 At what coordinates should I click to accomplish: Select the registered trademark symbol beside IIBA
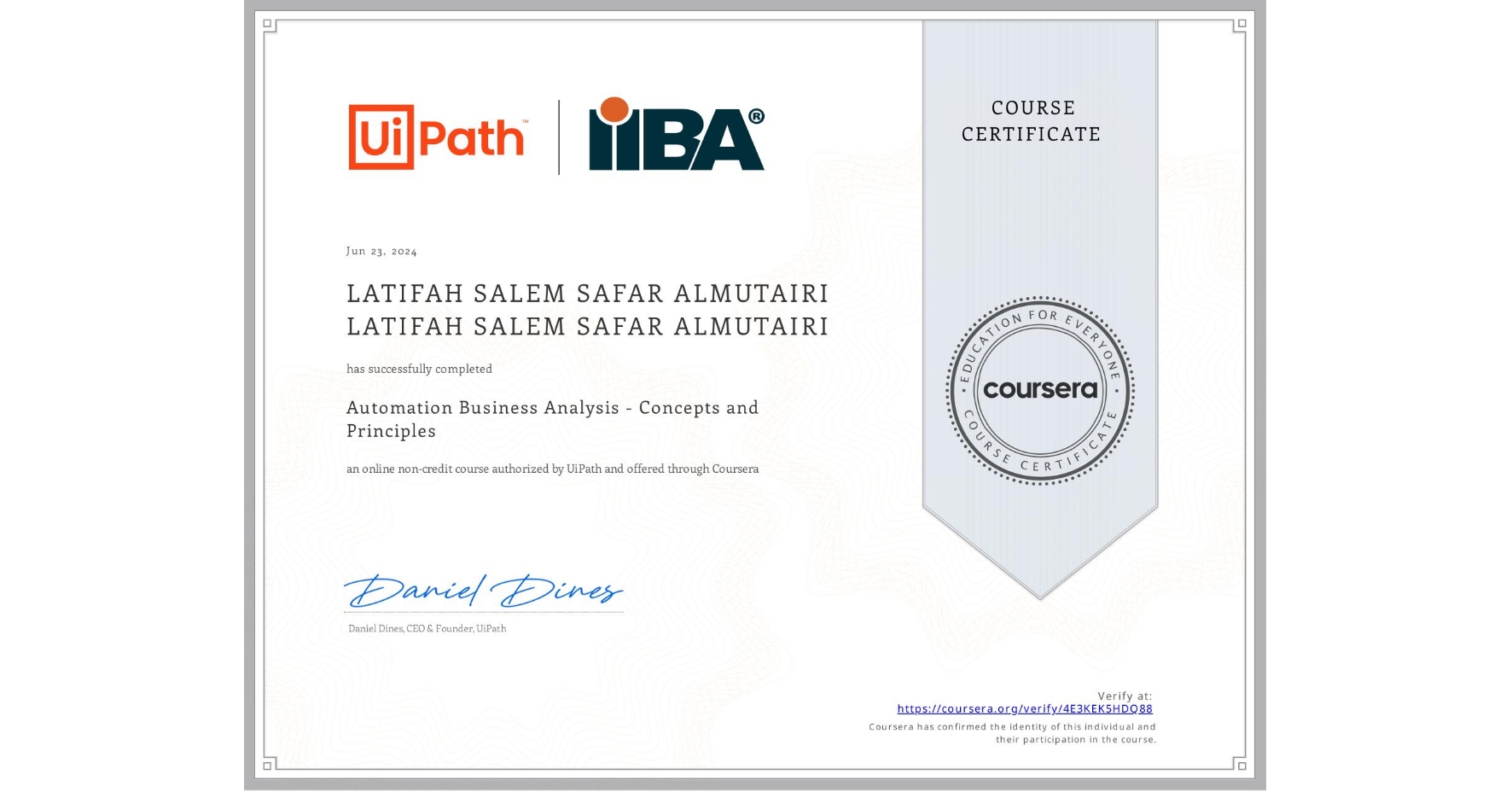(758, 114)
